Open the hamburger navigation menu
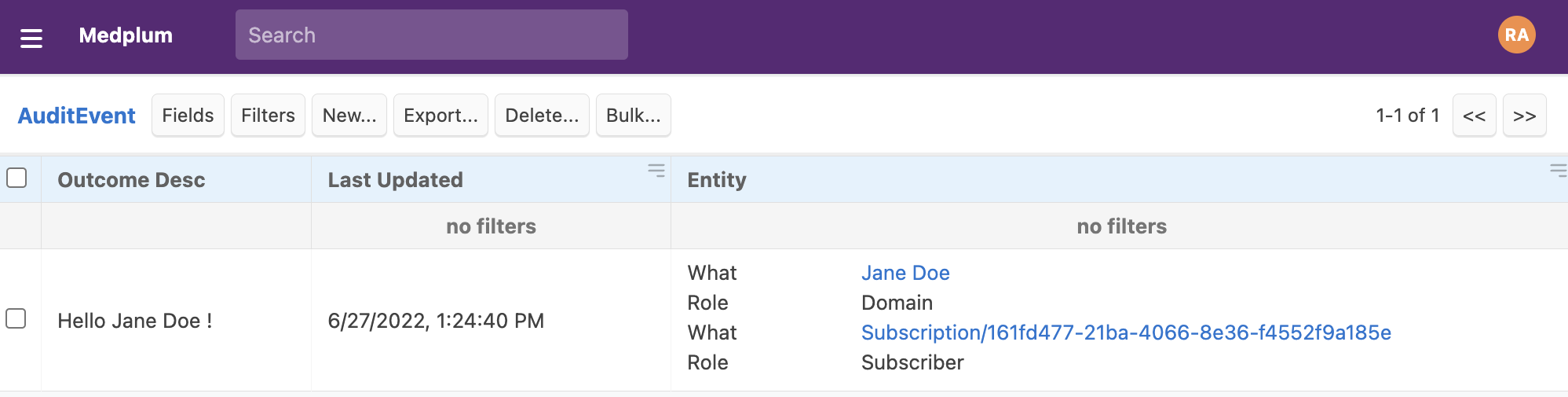 pos(31,37)
